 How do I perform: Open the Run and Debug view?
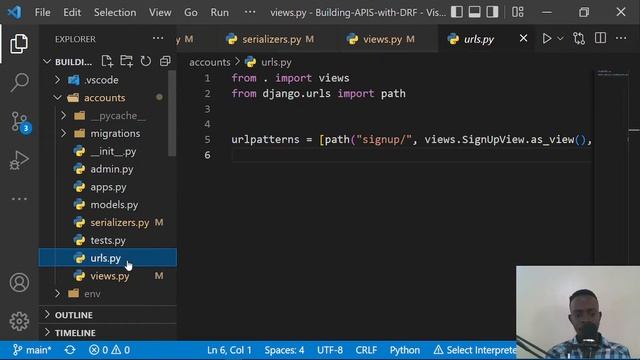click(x=19, y=160)
